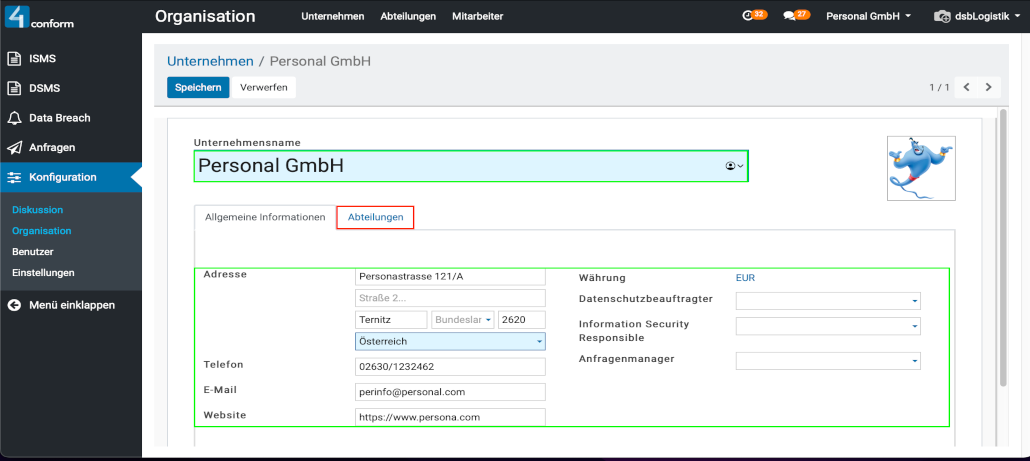Click the Menü einklappen arrow icon
The width and height of the screenshot is (1030, 461).
(15, 305)
